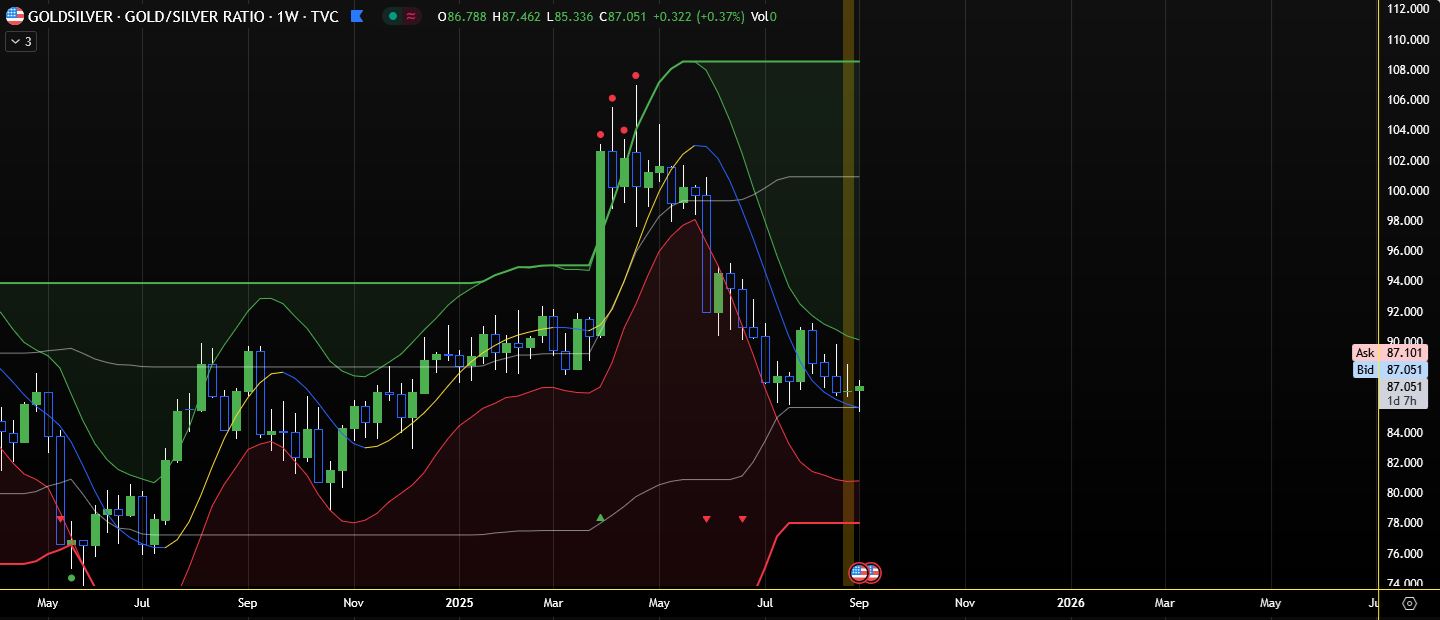Click the 2025 label on the time axis

[459, 603]
